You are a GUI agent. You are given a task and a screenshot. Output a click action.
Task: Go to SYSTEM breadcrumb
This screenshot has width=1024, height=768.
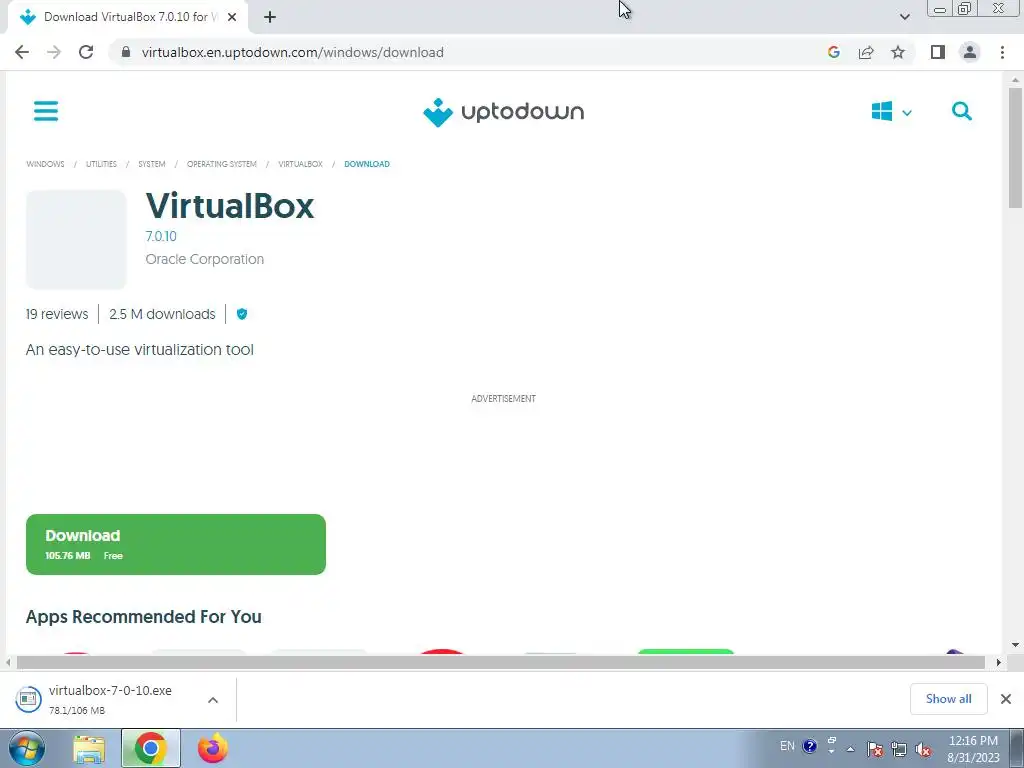152,164
